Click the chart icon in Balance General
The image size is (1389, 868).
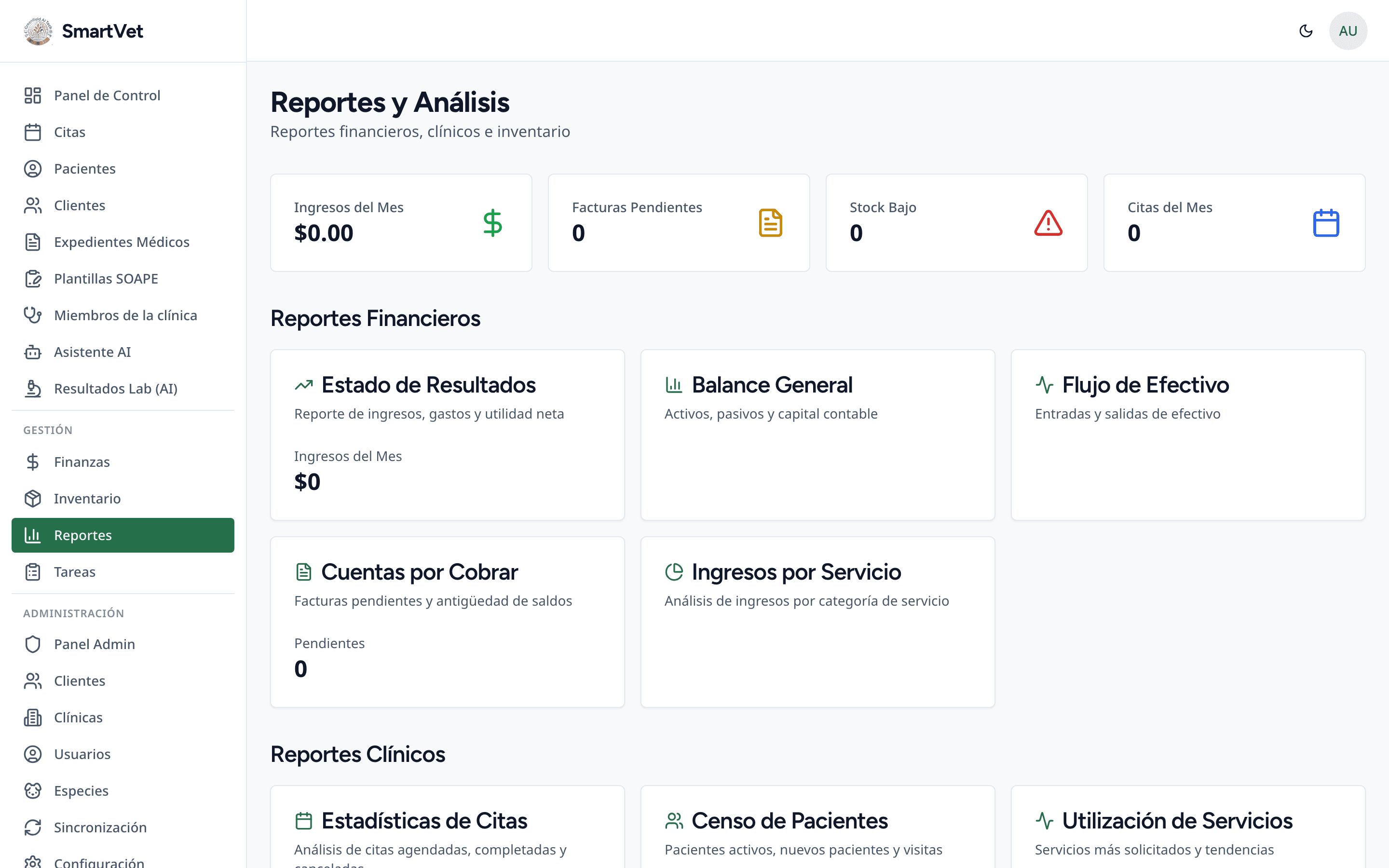674,385
